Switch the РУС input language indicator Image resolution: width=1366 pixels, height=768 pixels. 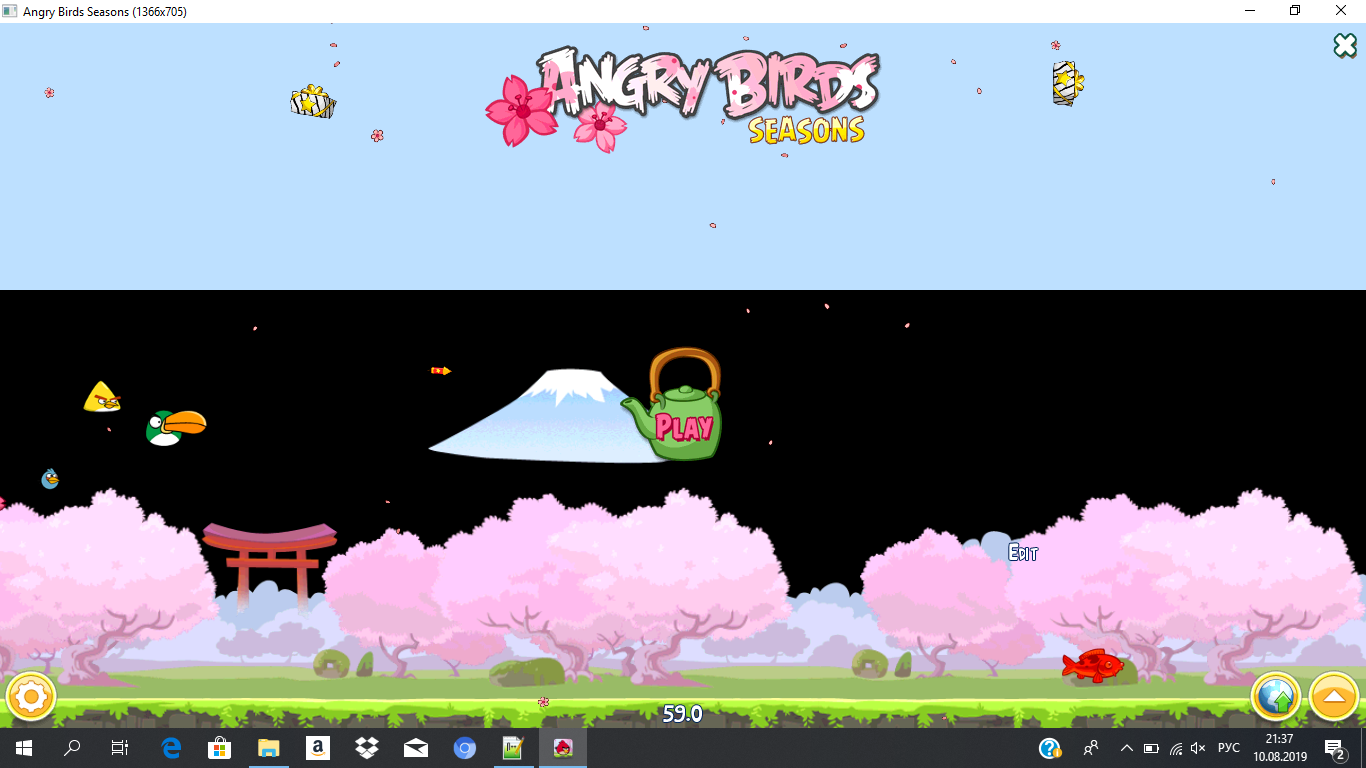pyautogui.click(x=1229, y=748)
